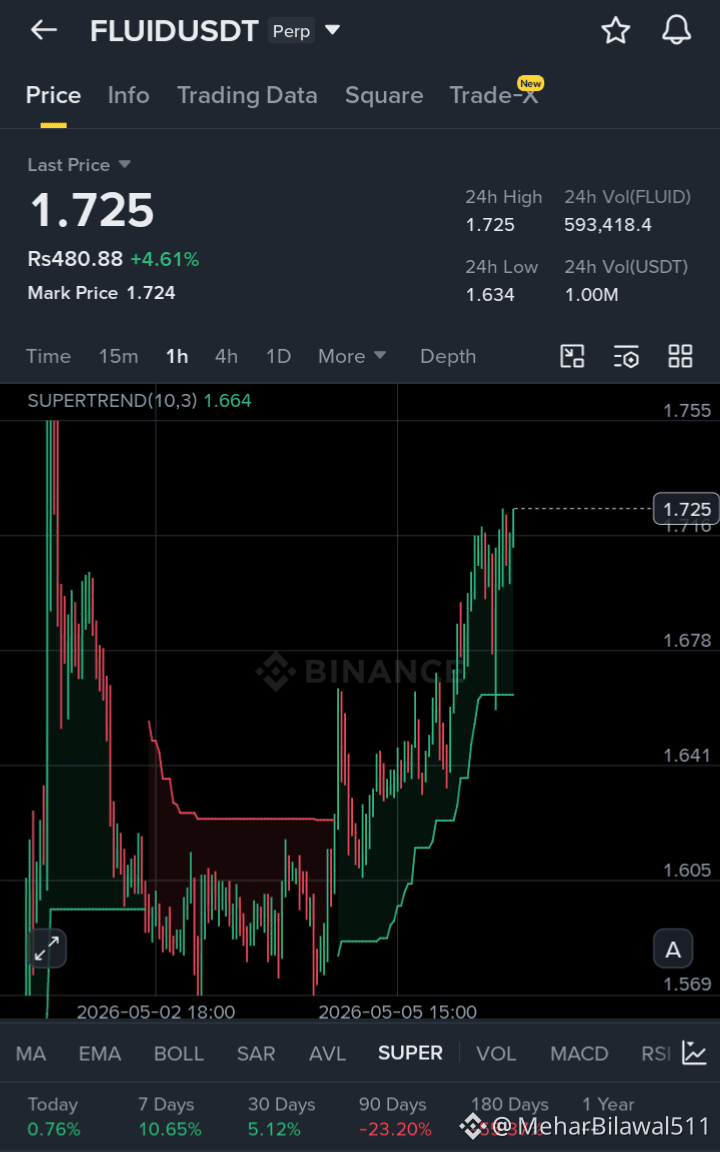Image resolution: width=720 pixels, height=1152 pixels.
Task: Tap the 7 Days 10.65% performance
Action: [x=170, y=1128]
